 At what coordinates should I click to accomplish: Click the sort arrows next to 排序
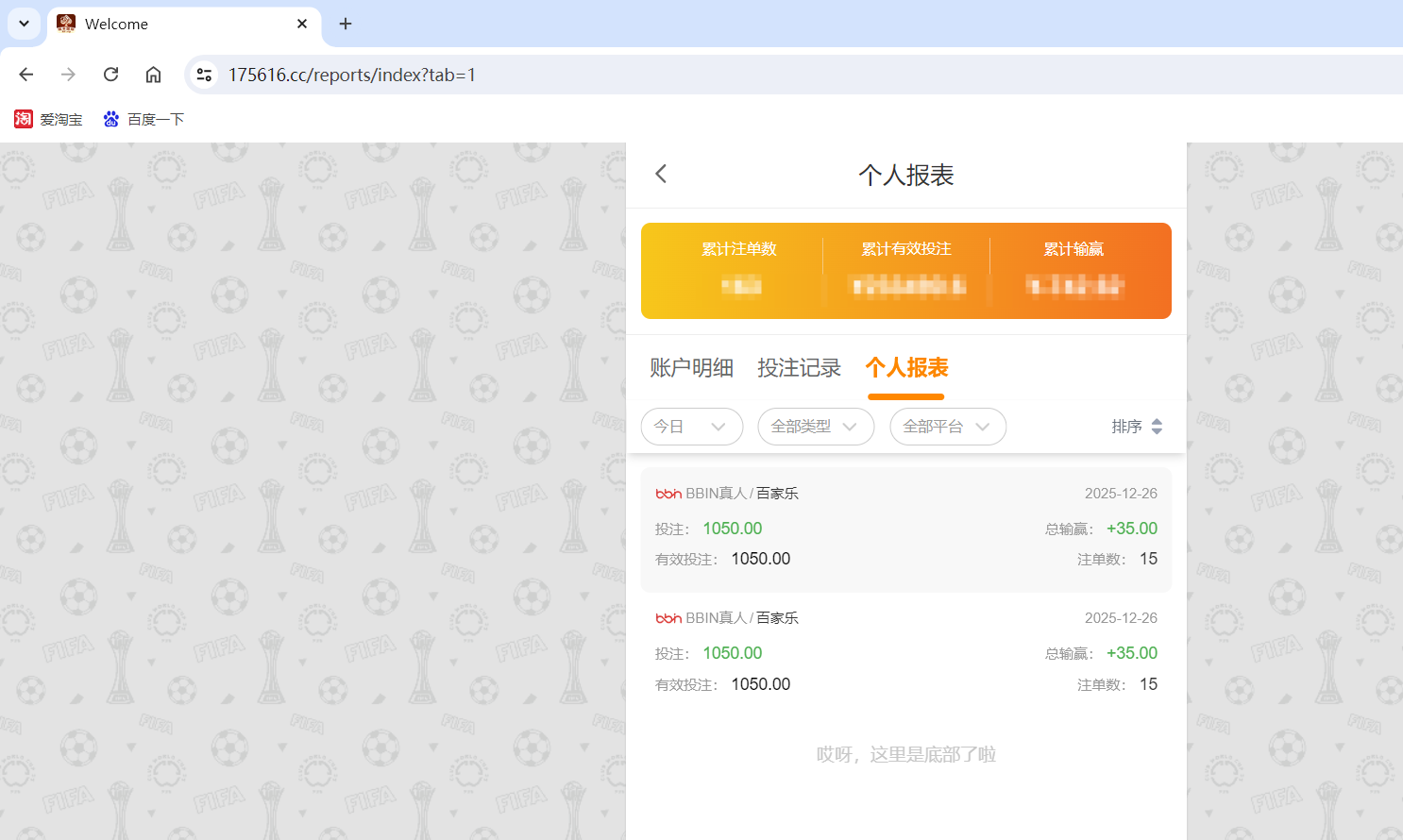[1158, 426]
